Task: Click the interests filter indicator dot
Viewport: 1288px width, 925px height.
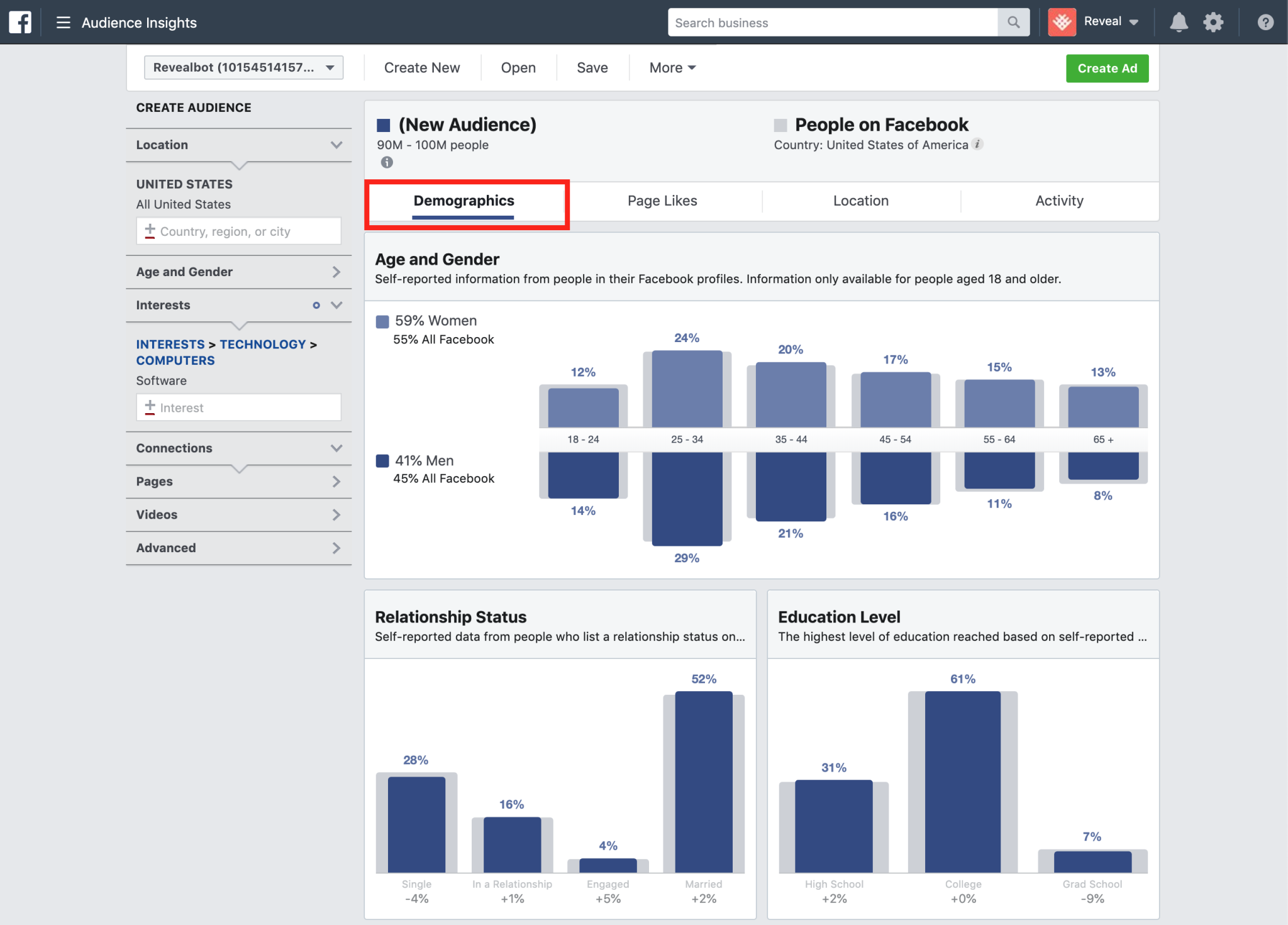Action: coord(316,306)
